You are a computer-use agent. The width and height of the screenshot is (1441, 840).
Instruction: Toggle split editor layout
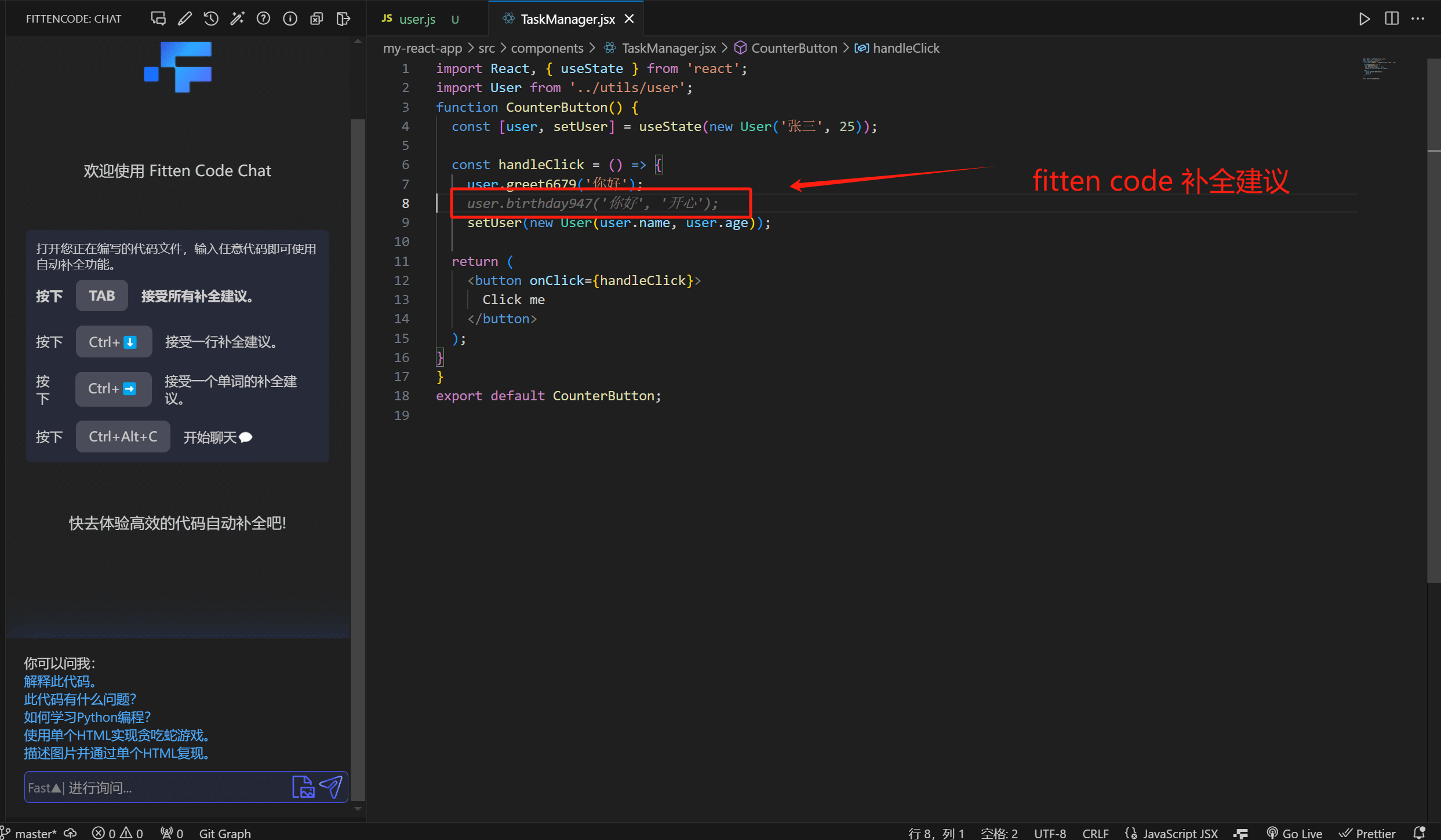[1391, 19]
